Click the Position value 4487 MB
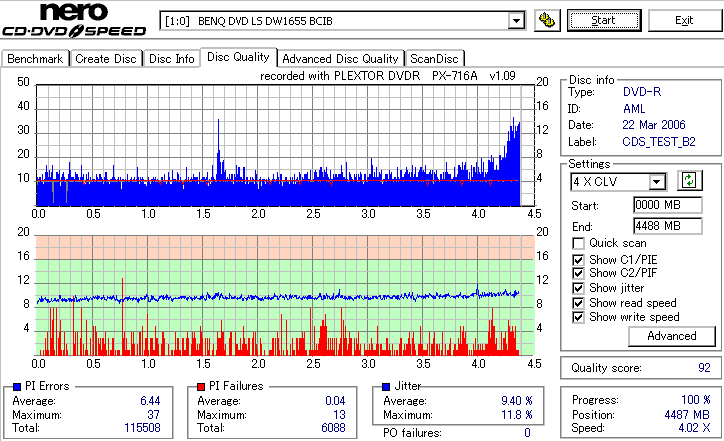Image resolution: width=724 pixels, height=441 pixels. point(687,415)
